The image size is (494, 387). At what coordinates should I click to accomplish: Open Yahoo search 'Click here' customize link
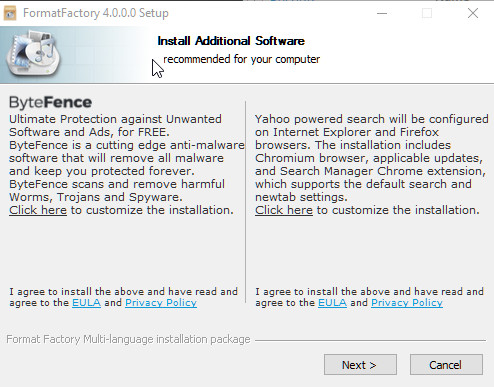click(x=284, y=210)
